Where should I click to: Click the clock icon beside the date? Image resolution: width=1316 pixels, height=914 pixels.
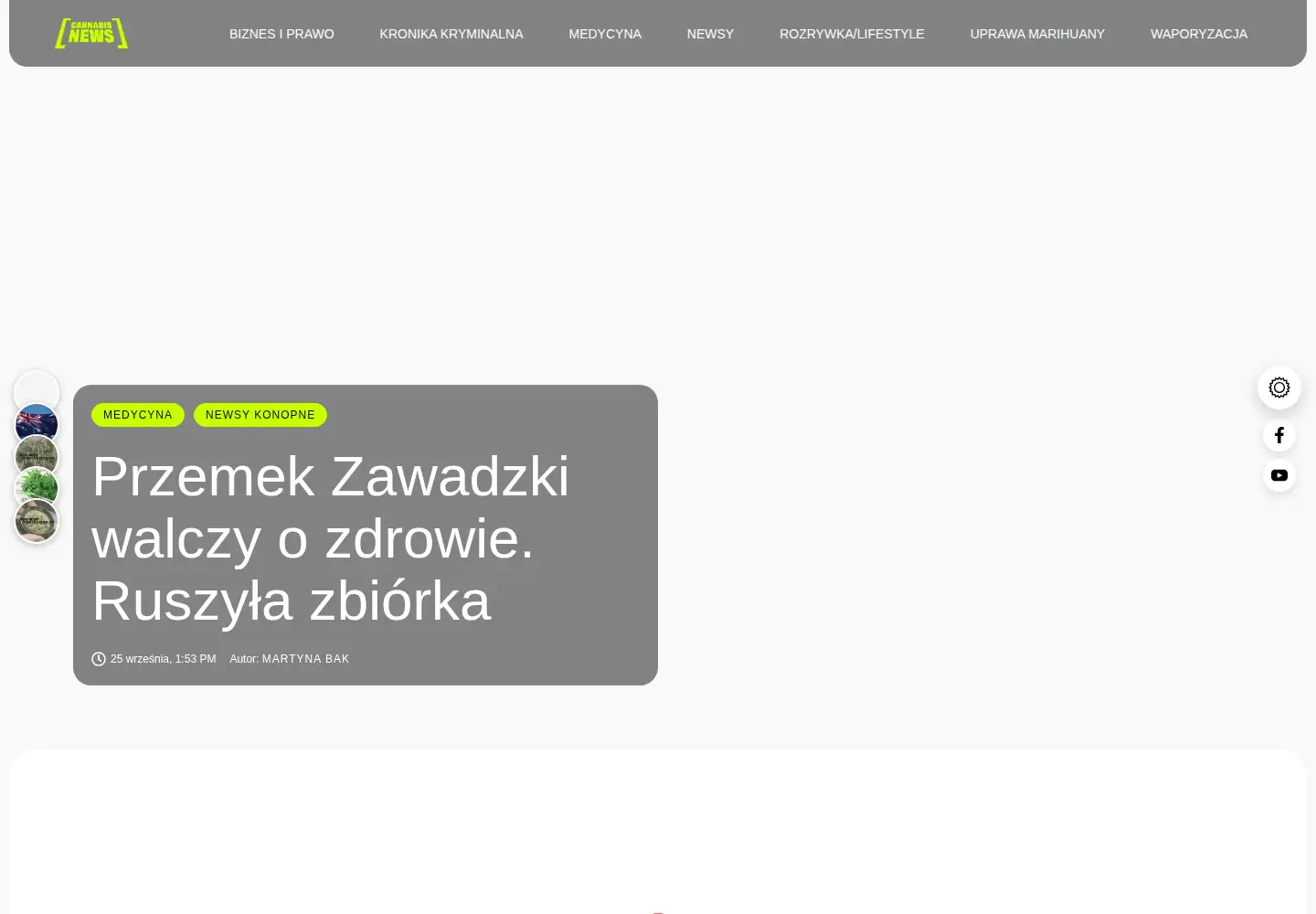pyautogui.click(x=99, y=659)
